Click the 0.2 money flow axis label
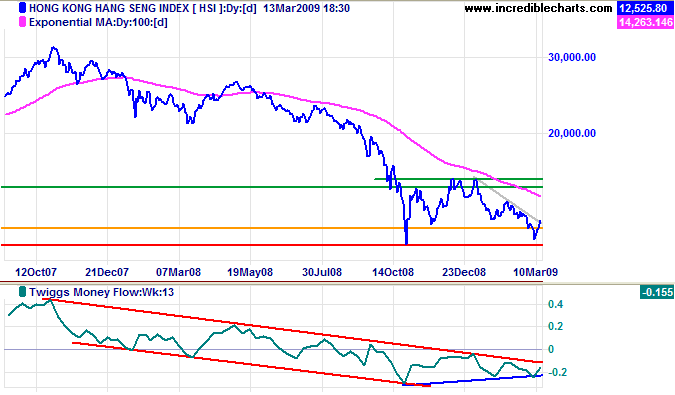Viewport: 675px width, 395px height. (x=555, y=327)
